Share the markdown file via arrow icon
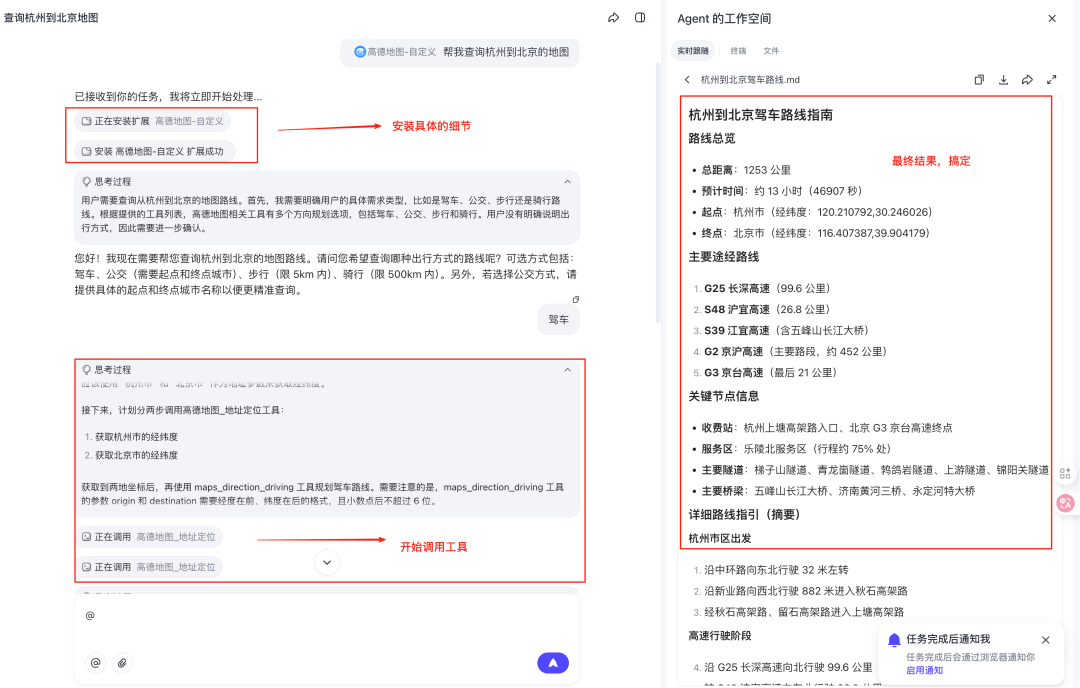The width and height of the screenshot is (1080, 688). pos(1027,80)
